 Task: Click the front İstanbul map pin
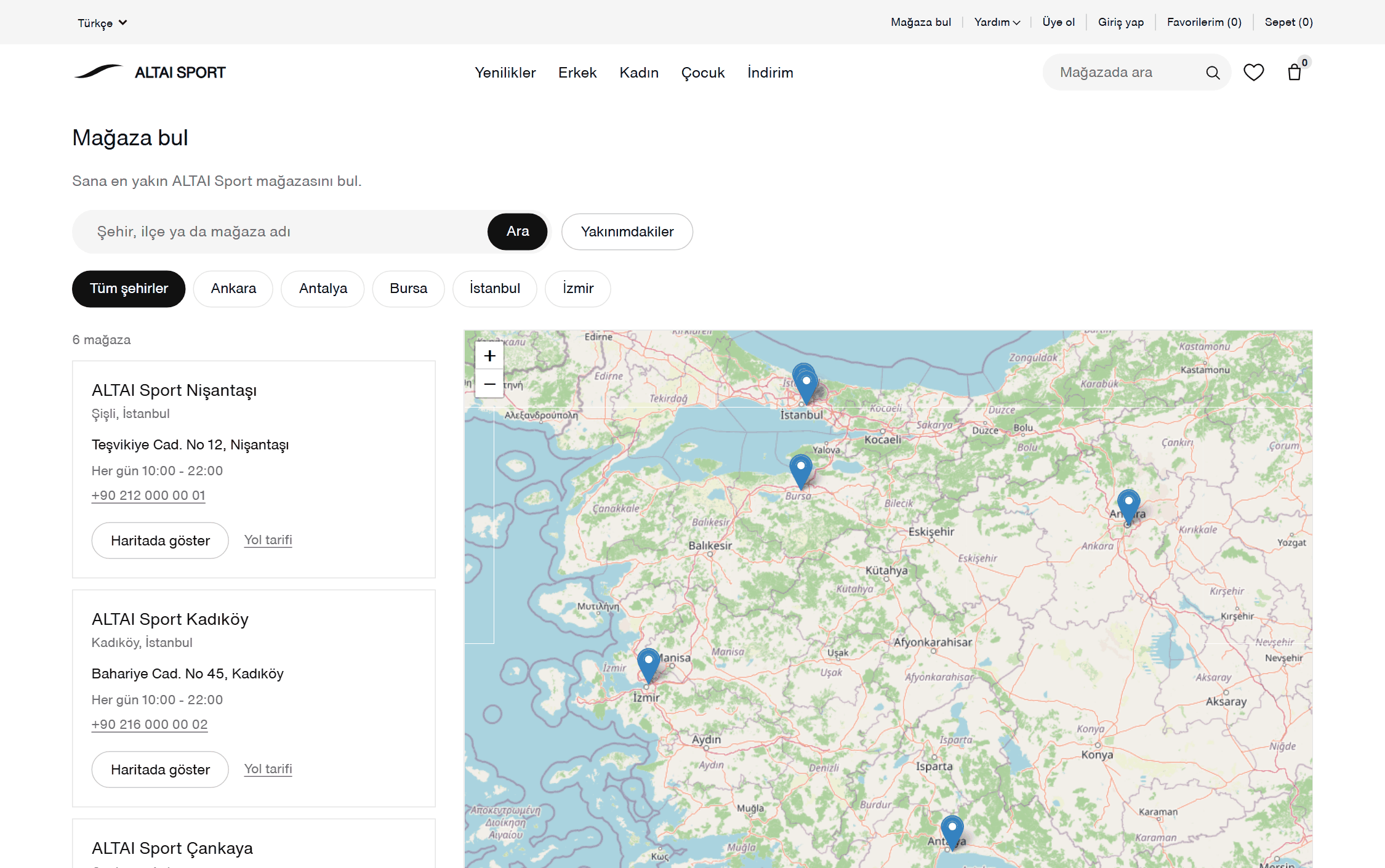(806, 387)
